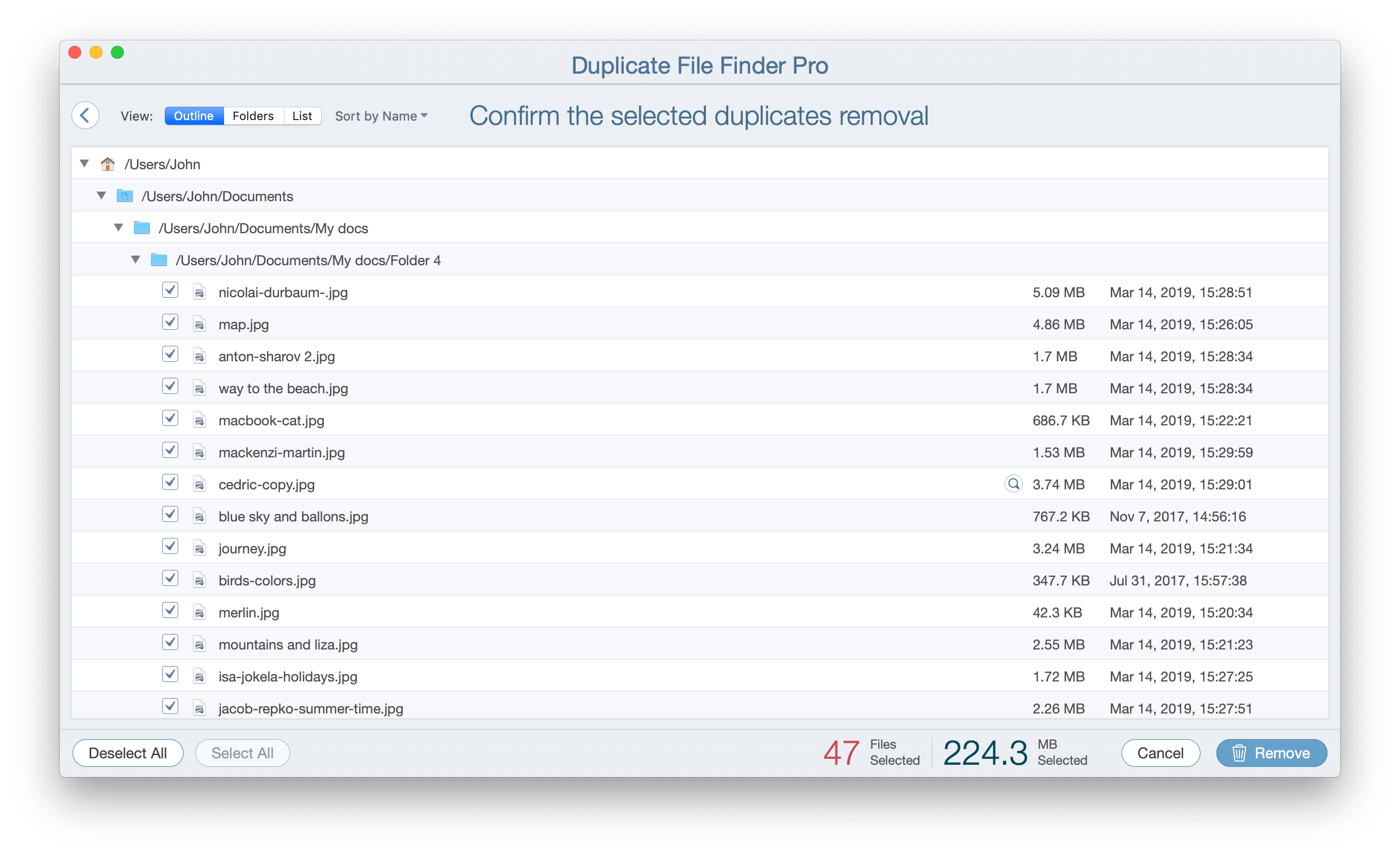This screenshot has height=856, width=1400.
Task: Uncheck the checkbox for nicolai-durbaum-.jpg
Action: (x=170, y=290)
